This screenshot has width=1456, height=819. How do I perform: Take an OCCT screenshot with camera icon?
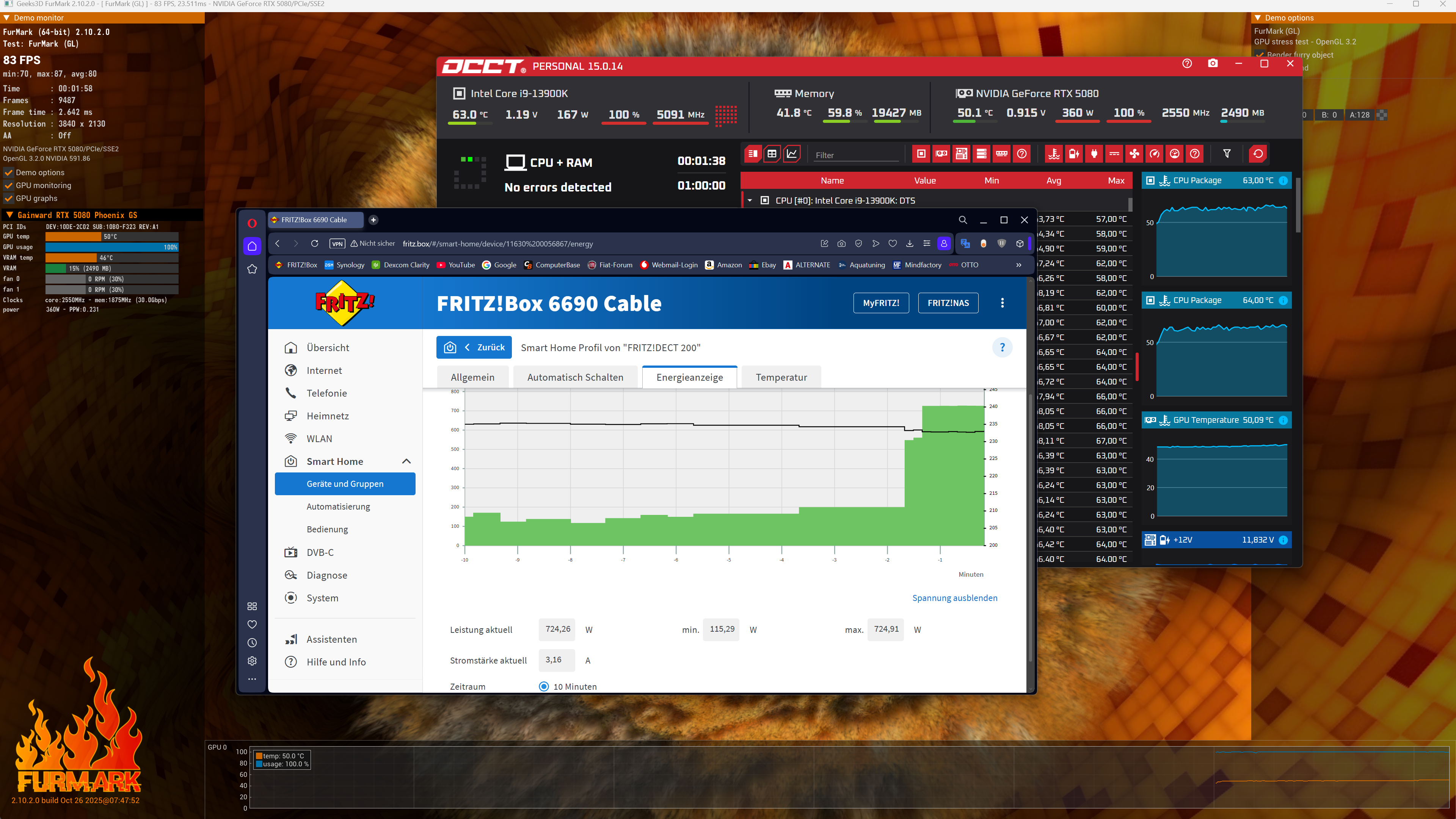coord(1213,64)
